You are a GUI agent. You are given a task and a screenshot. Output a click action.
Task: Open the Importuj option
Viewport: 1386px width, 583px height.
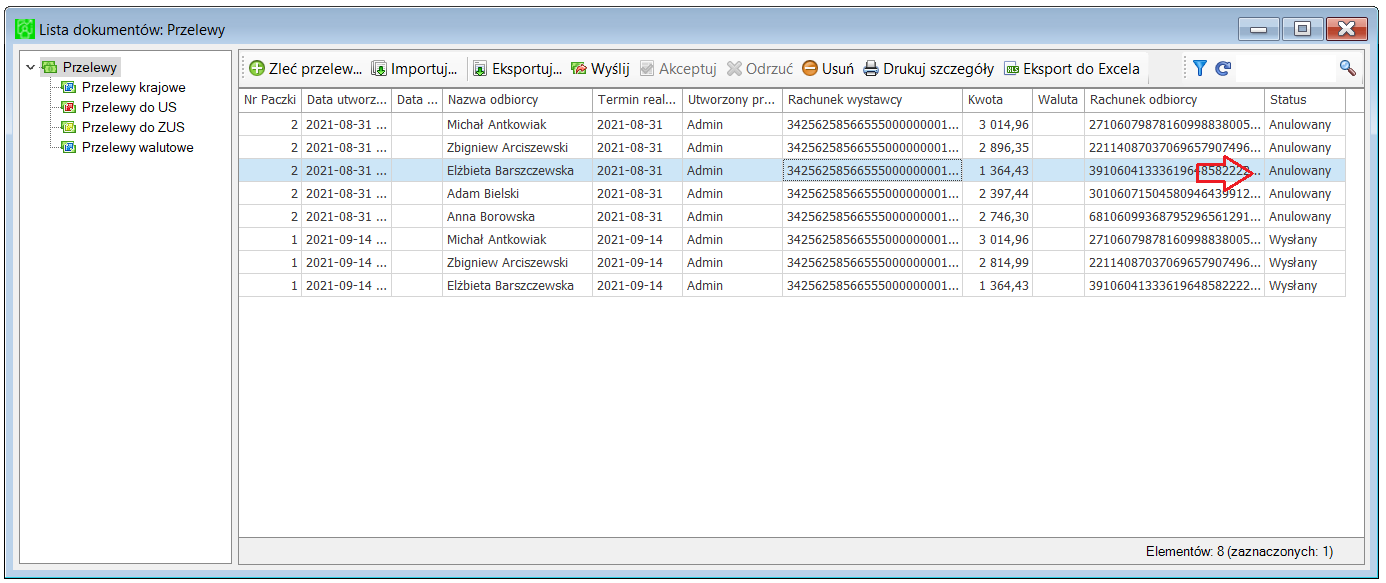pyautogui.click(x=414, y=69)
